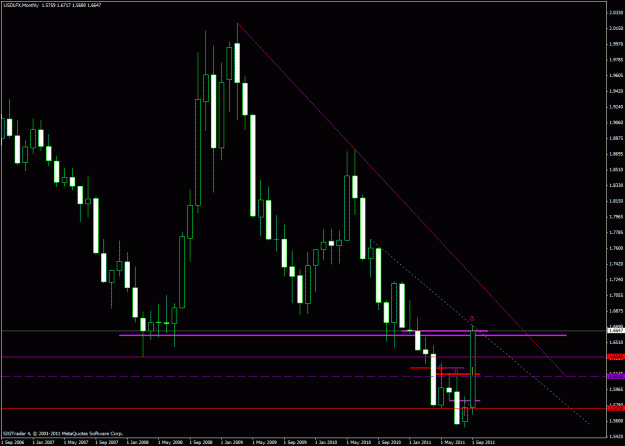Select the long magenta horizontal line
Image resolution: width=625 pixels, height=446 pixels.
click(343, 336)
